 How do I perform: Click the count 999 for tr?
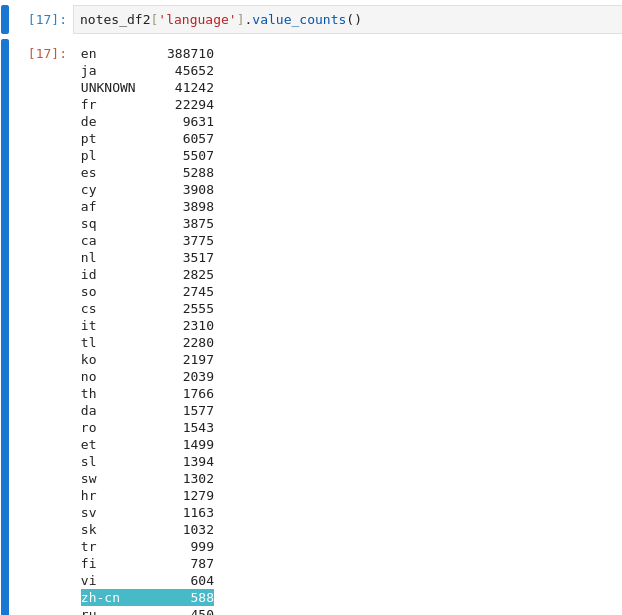pyautogui.click(x=202, y=547)
